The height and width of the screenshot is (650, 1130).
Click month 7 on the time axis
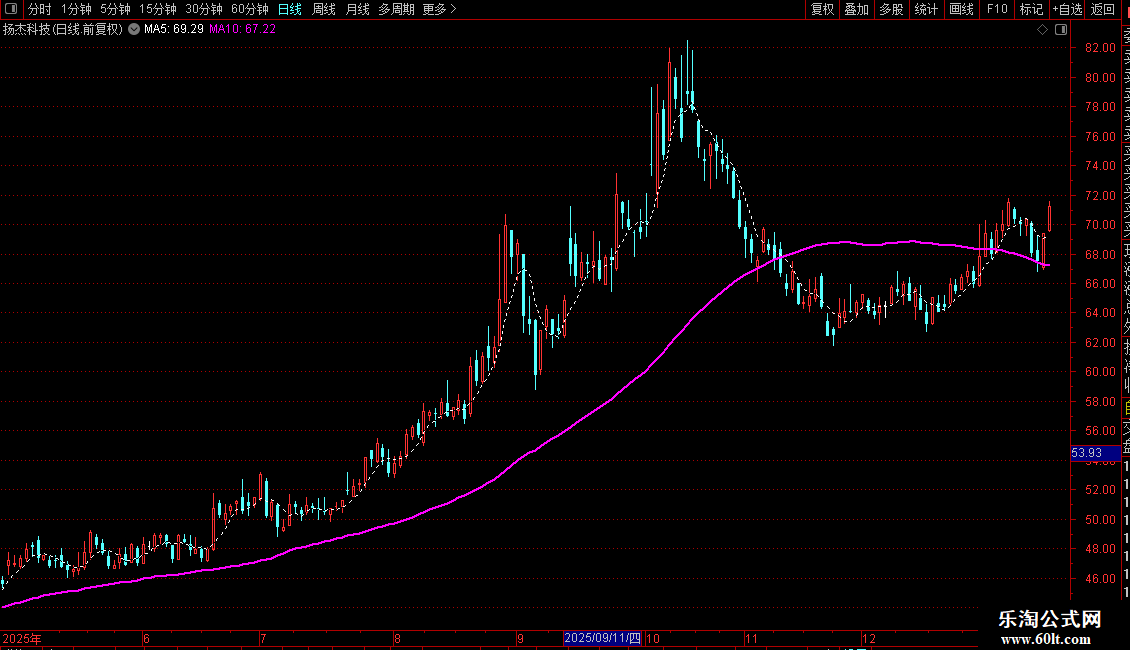(263, 638)
